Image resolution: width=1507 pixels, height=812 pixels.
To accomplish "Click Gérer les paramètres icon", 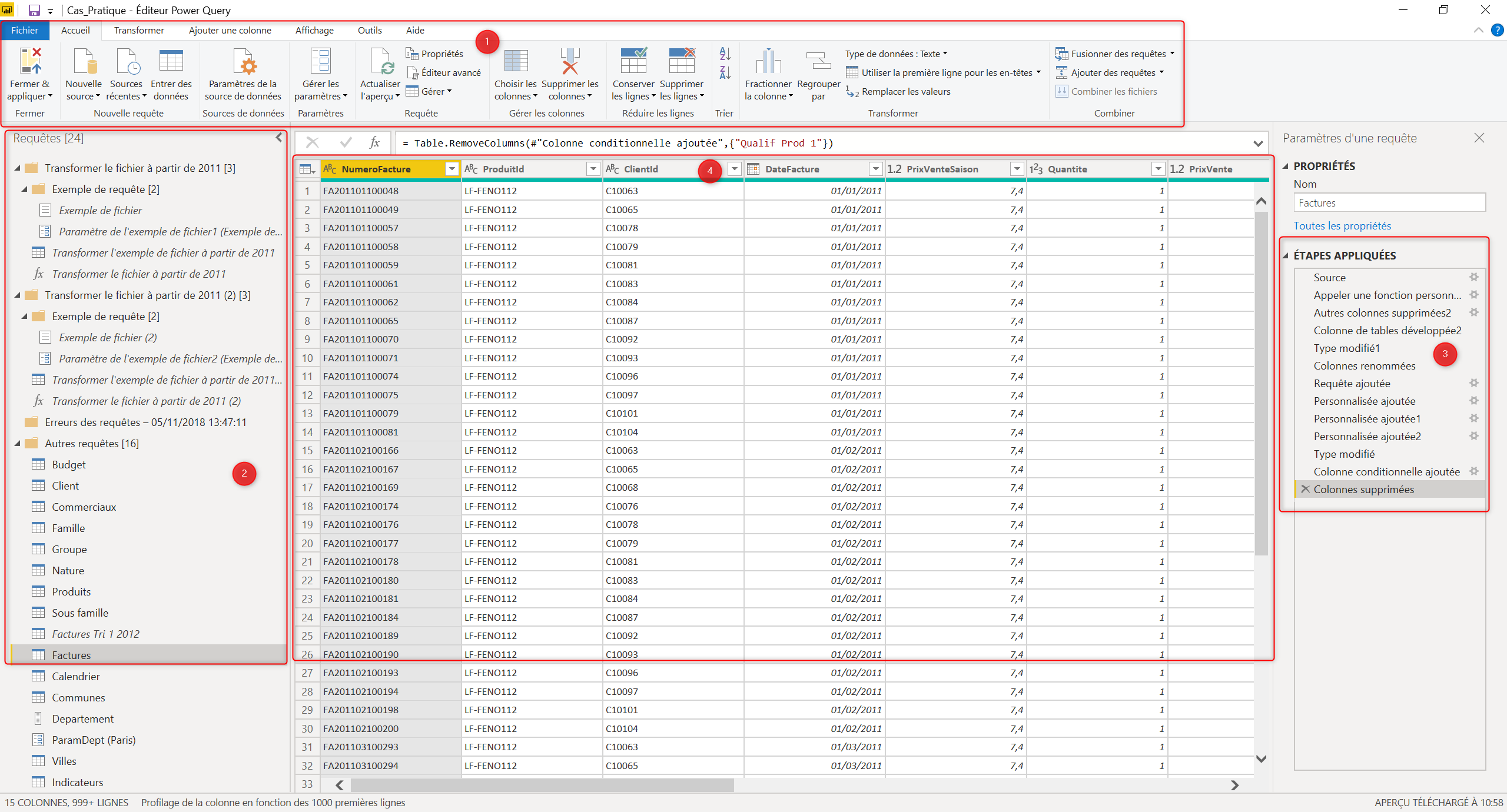I will click(321, 61).
